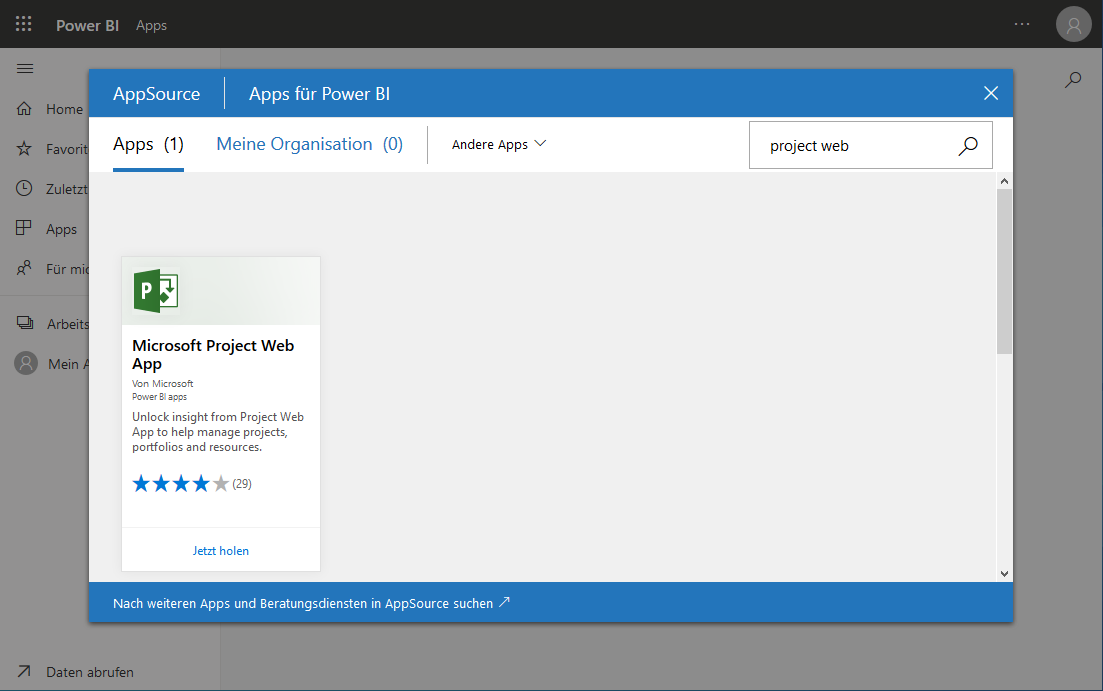
Task: Click the Microsoft Project app logo
Action: (x=155, y=291)
